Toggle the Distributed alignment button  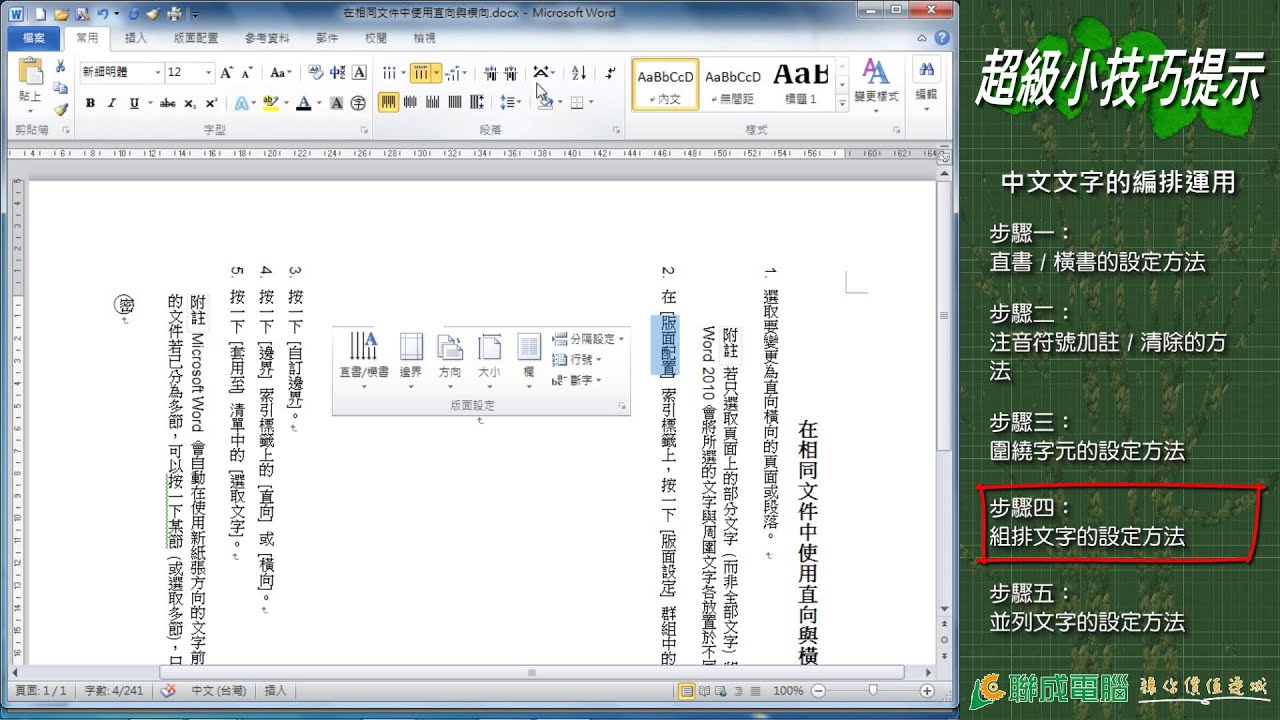477,102
